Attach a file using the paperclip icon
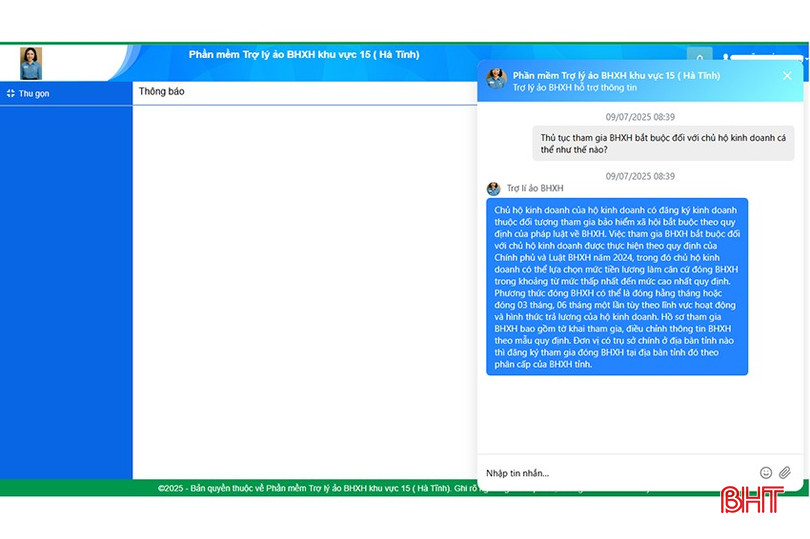Image resolution: width=810 pixels, height=539 pixels. tap(785, 472)
